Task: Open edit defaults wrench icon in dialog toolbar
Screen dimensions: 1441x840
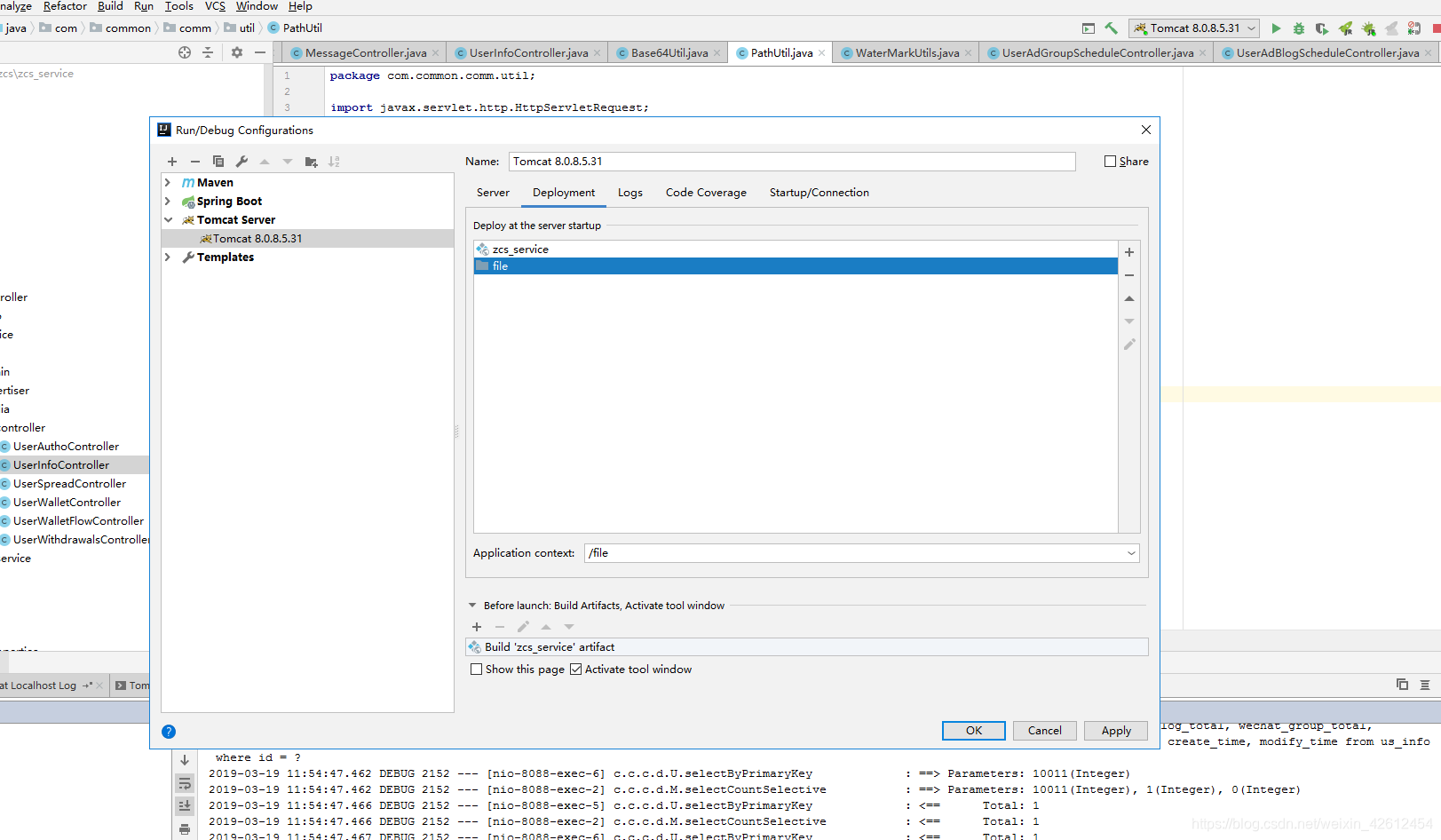Action: [241, 162]
